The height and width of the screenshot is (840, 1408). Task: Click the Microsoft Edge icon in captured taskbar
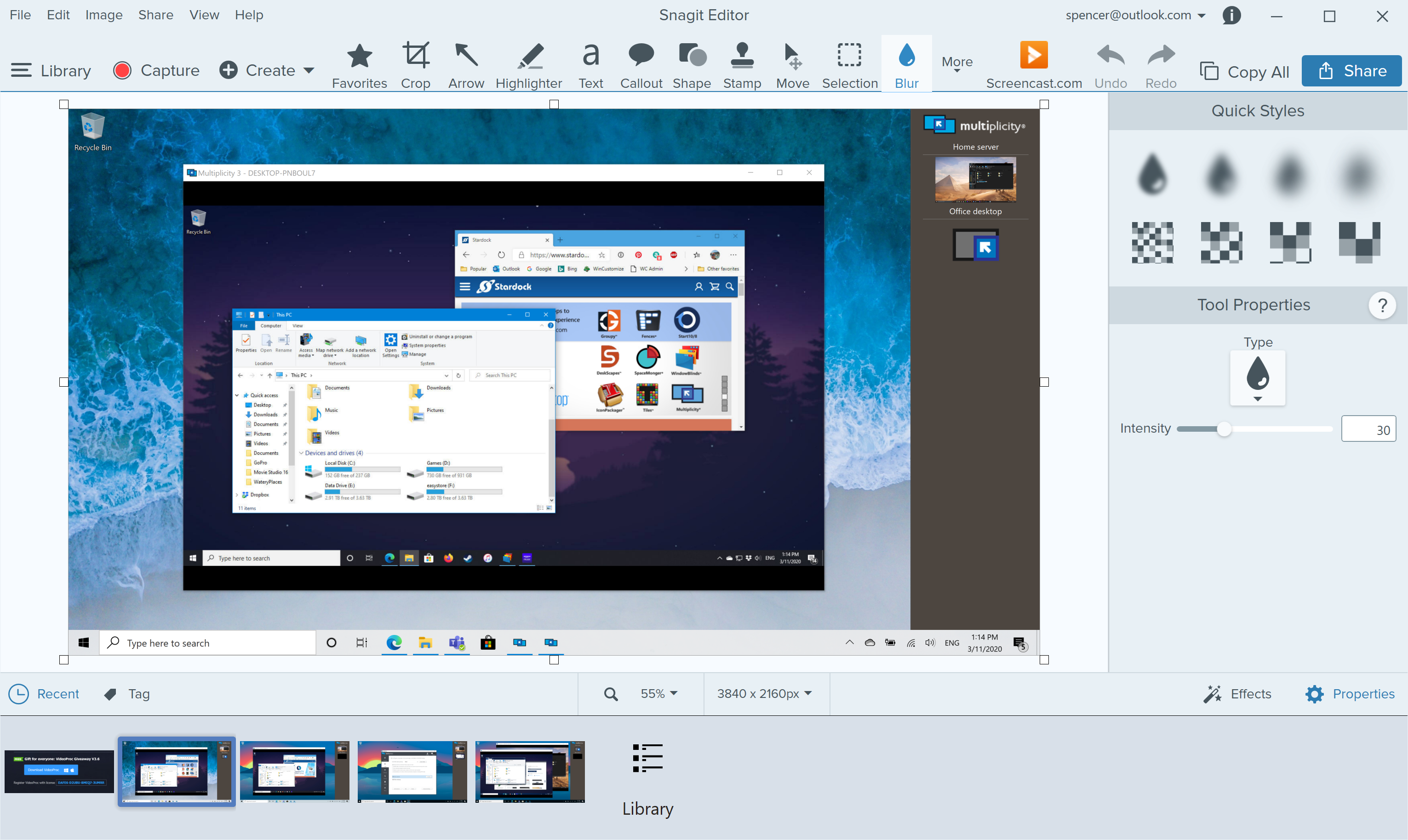(x=394, y=642)
